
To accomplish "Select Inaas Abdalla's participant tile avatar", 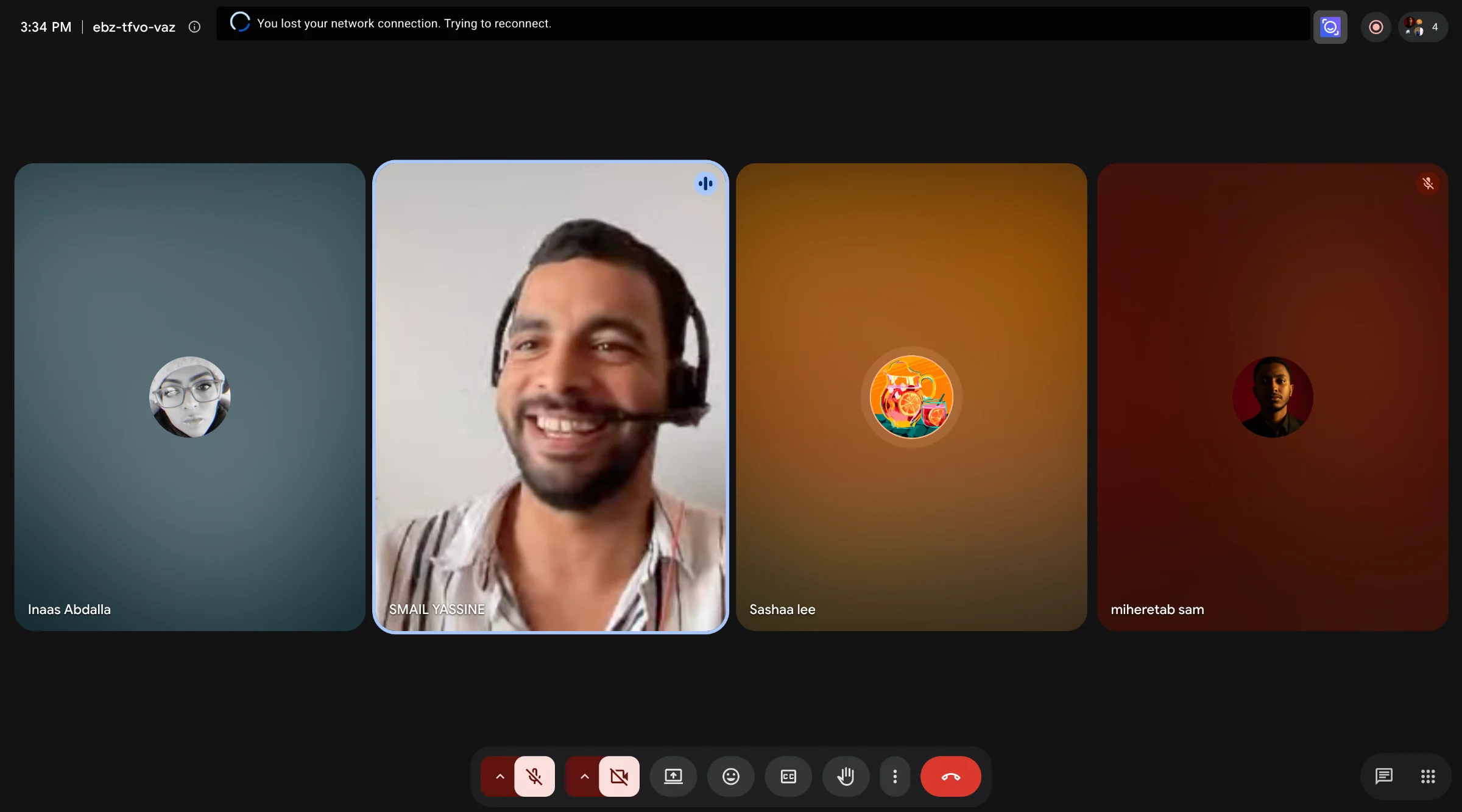I will (190, 397).
